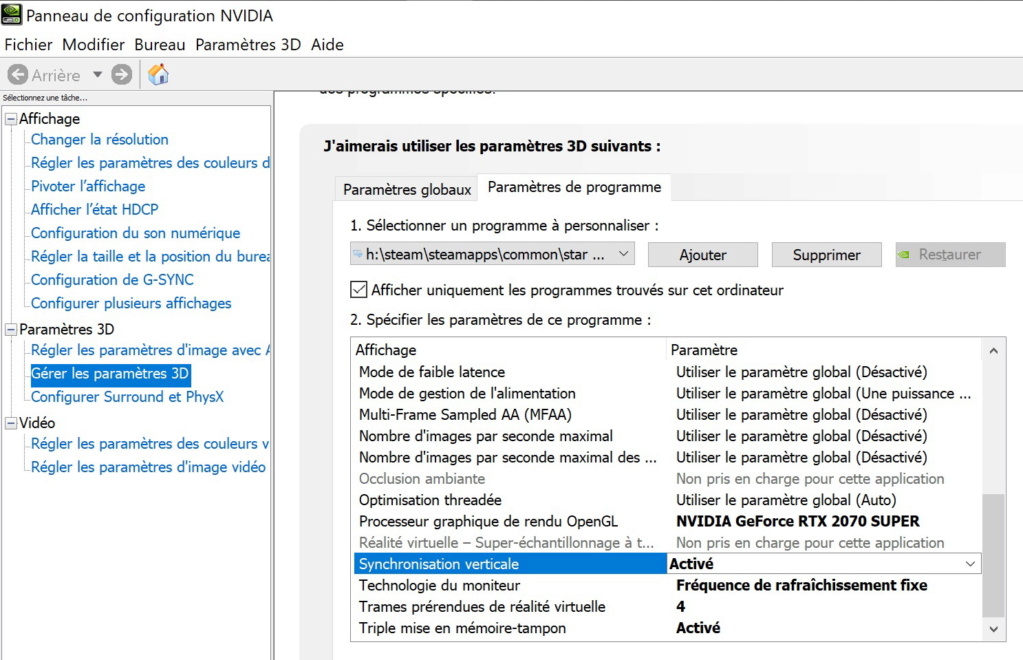Open Régler les paramètres des couleurs vidéo
Screen dimensions: 1023x660
[150, 444]
